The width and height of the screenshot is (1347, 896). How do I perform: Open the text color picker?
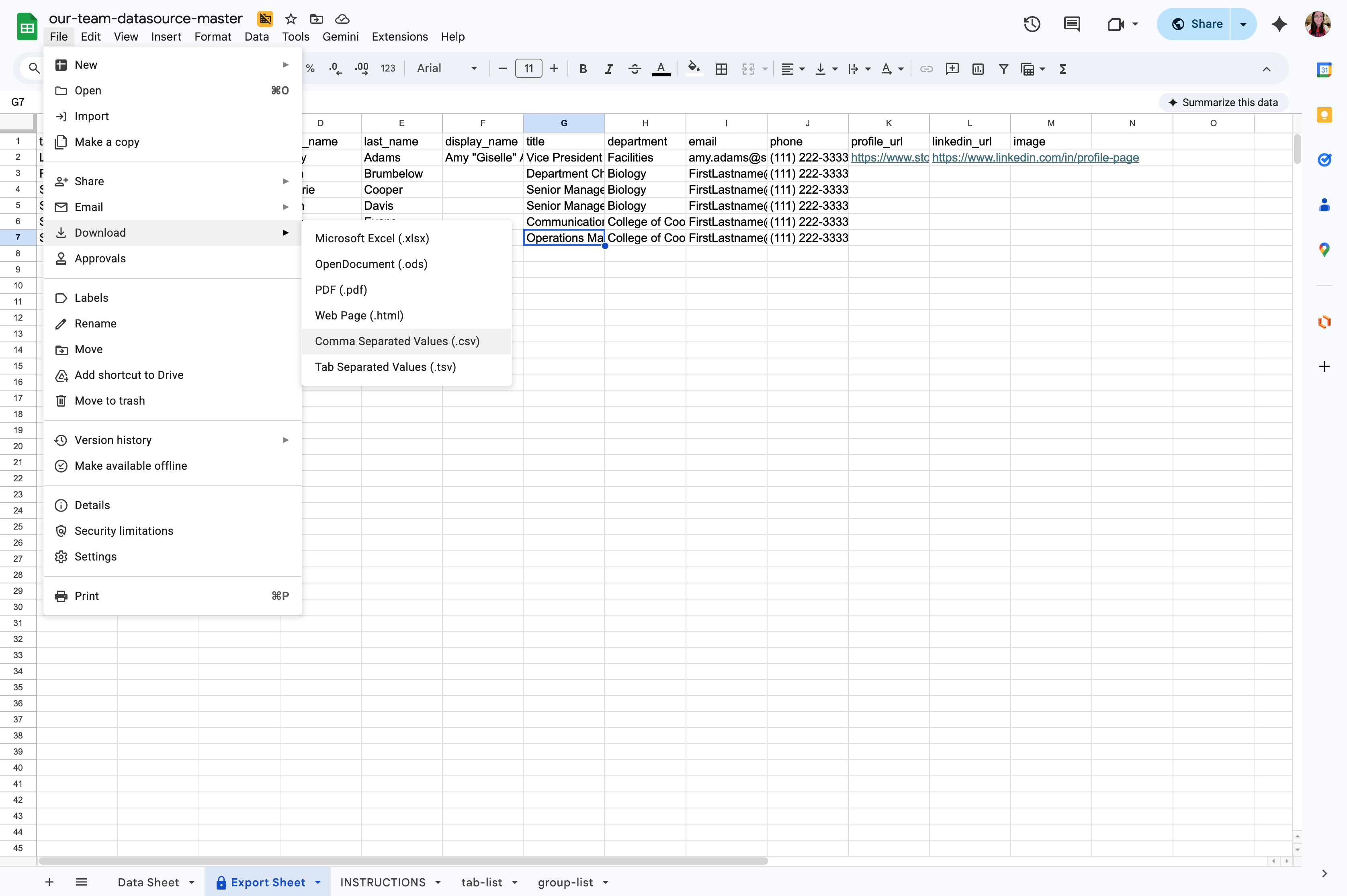(661, 69)
